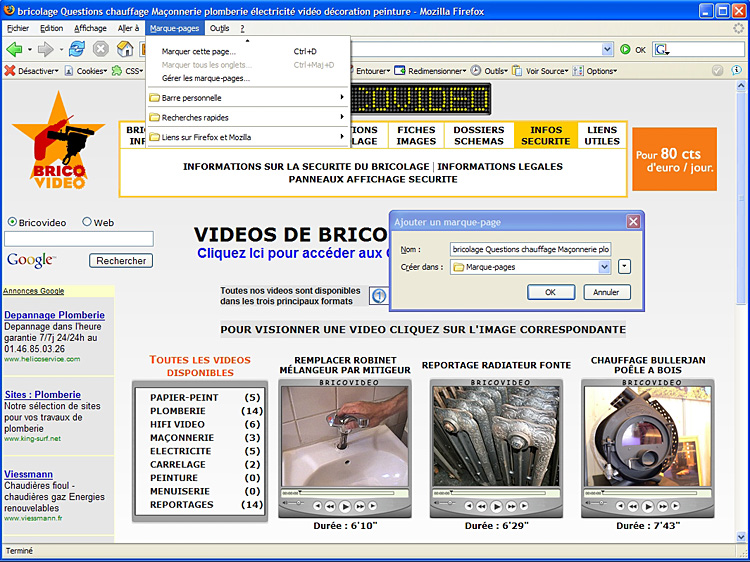Click the Reload page icon

[x=77, y=49]
